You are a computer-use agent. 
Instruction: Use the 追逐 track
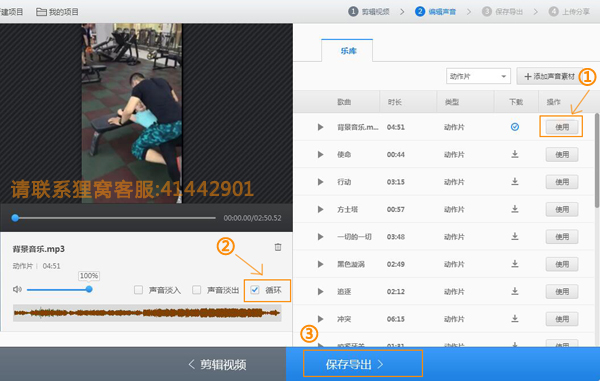pos(562,291)
